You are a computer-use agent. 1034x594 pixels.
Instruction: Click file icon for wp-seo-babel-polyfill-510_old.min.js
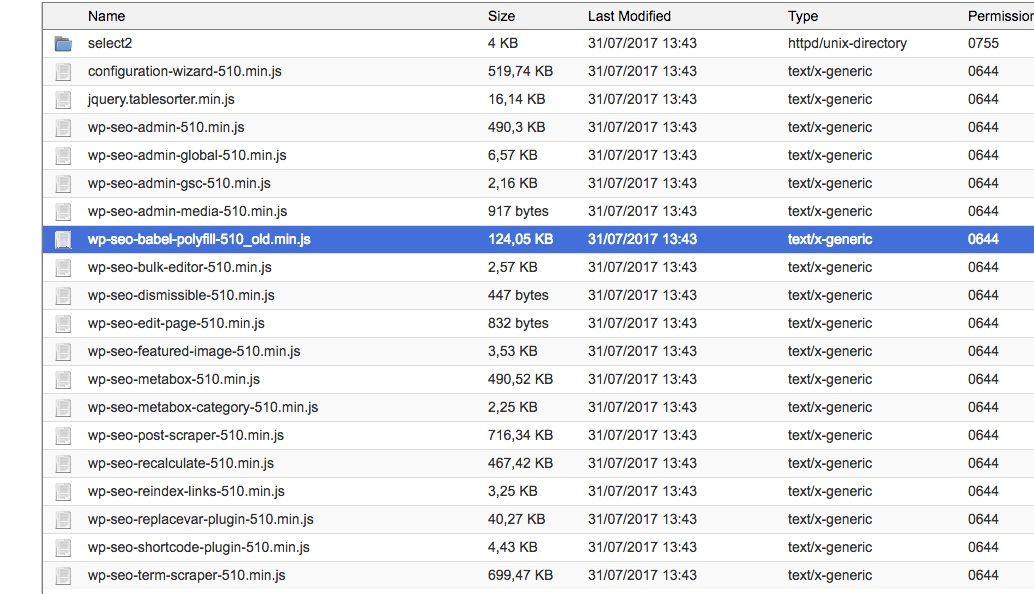pos(63,239)
